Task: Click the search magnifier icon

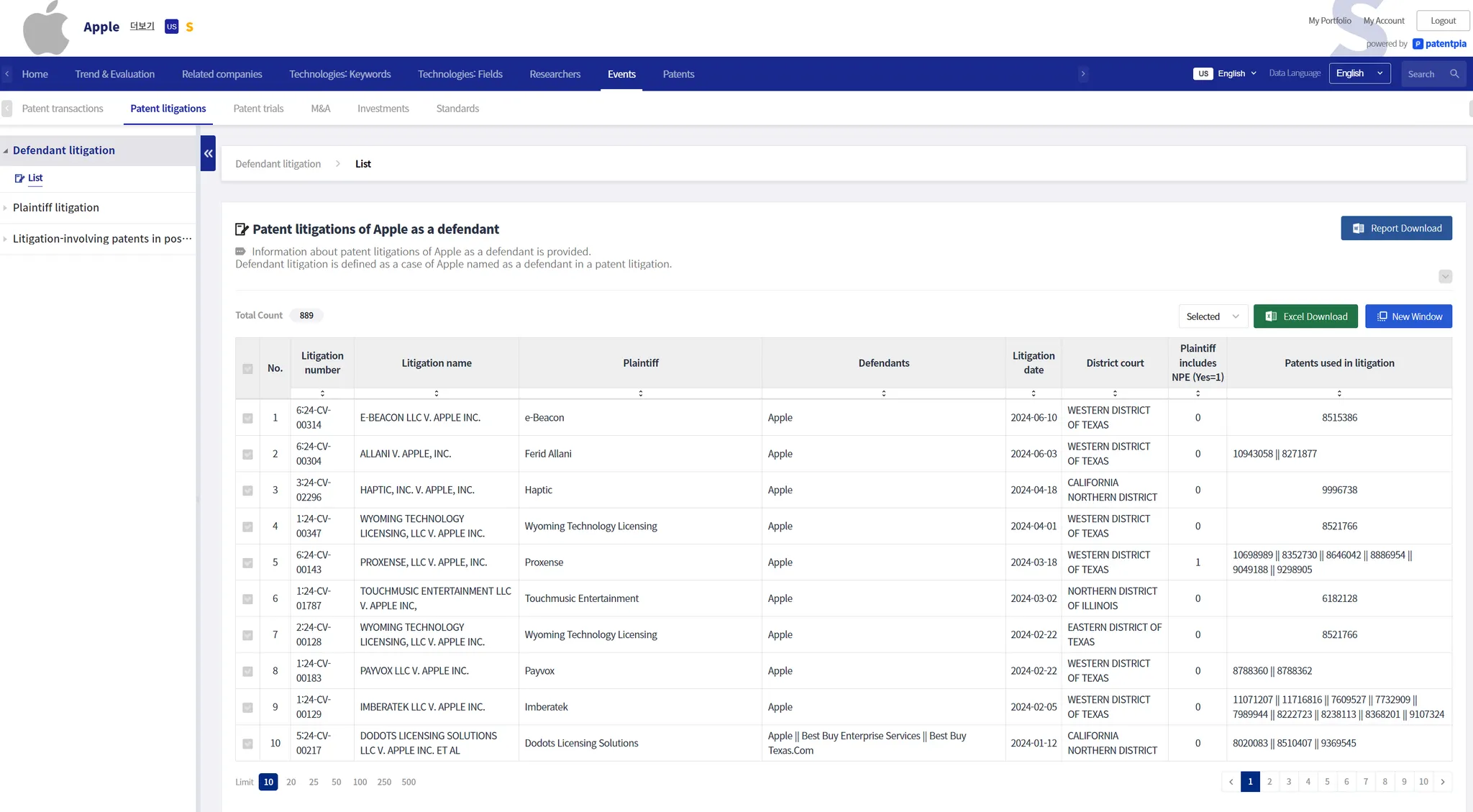Action: click(x=1454, y=74)
